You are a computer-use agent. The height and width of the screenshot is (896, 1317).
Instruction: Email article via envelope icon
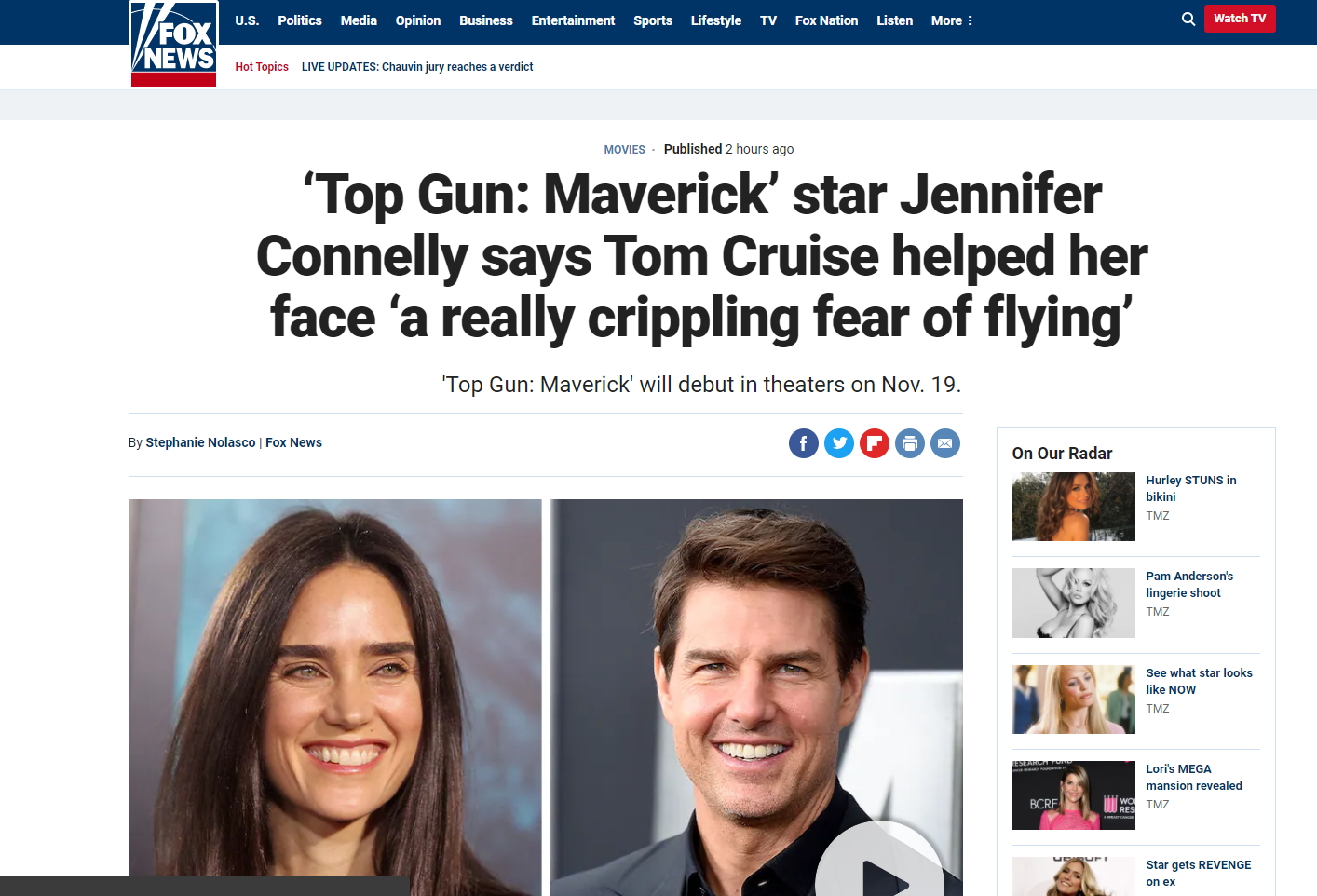click(x=945, y=443)
